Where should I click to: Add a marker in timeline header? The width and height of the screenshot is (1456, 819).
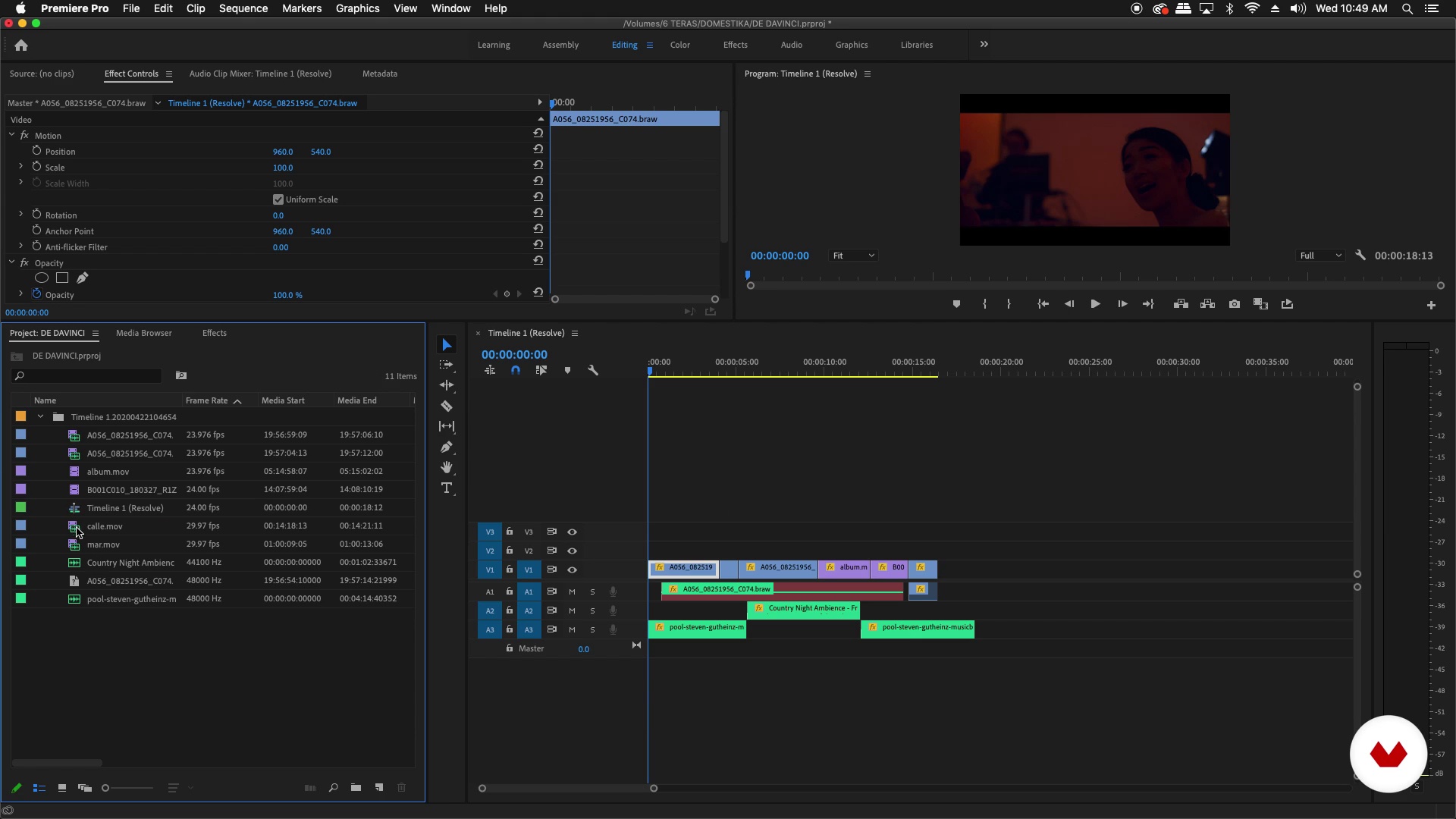(x=567, y=370)
